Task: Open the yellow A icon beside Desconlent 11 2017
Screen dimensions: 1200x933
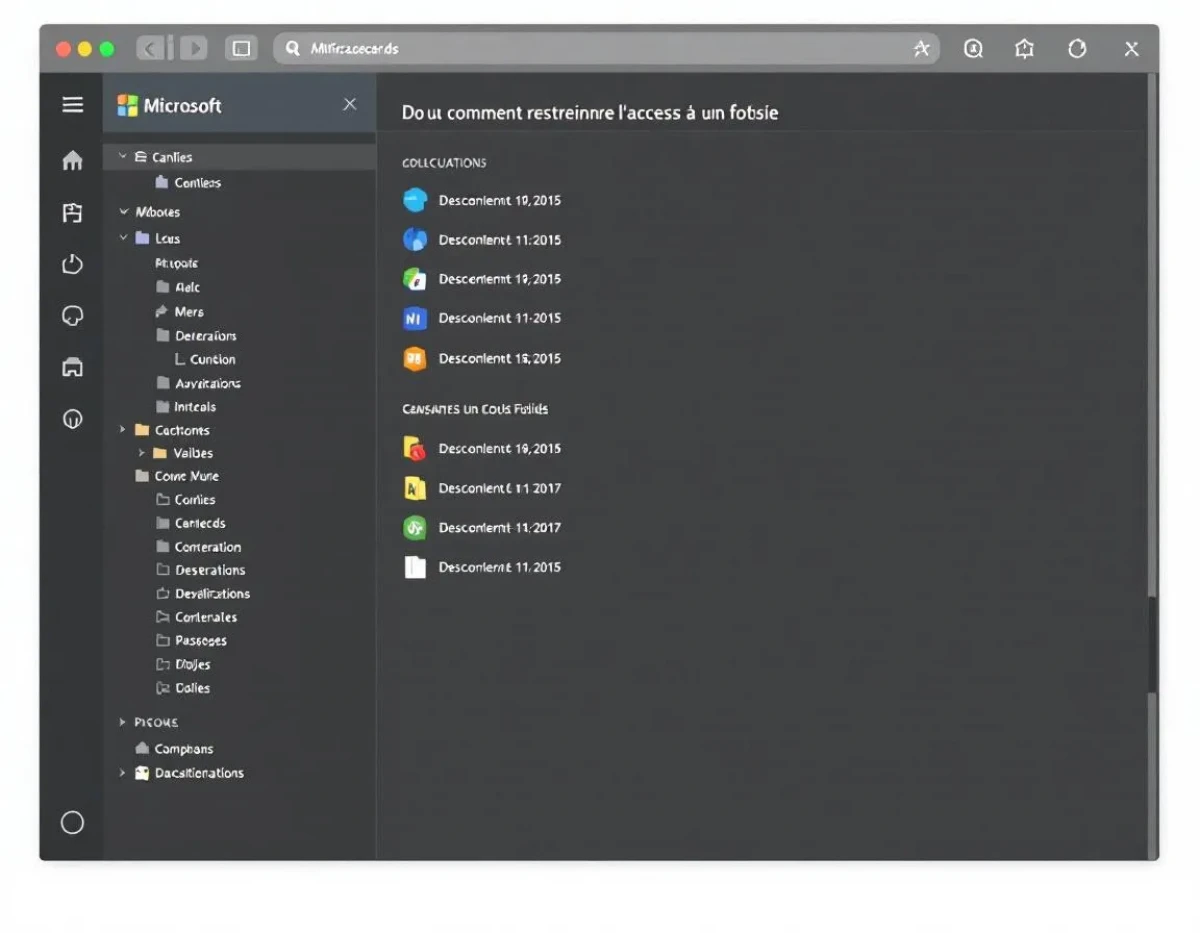Action: pos(415,488)
